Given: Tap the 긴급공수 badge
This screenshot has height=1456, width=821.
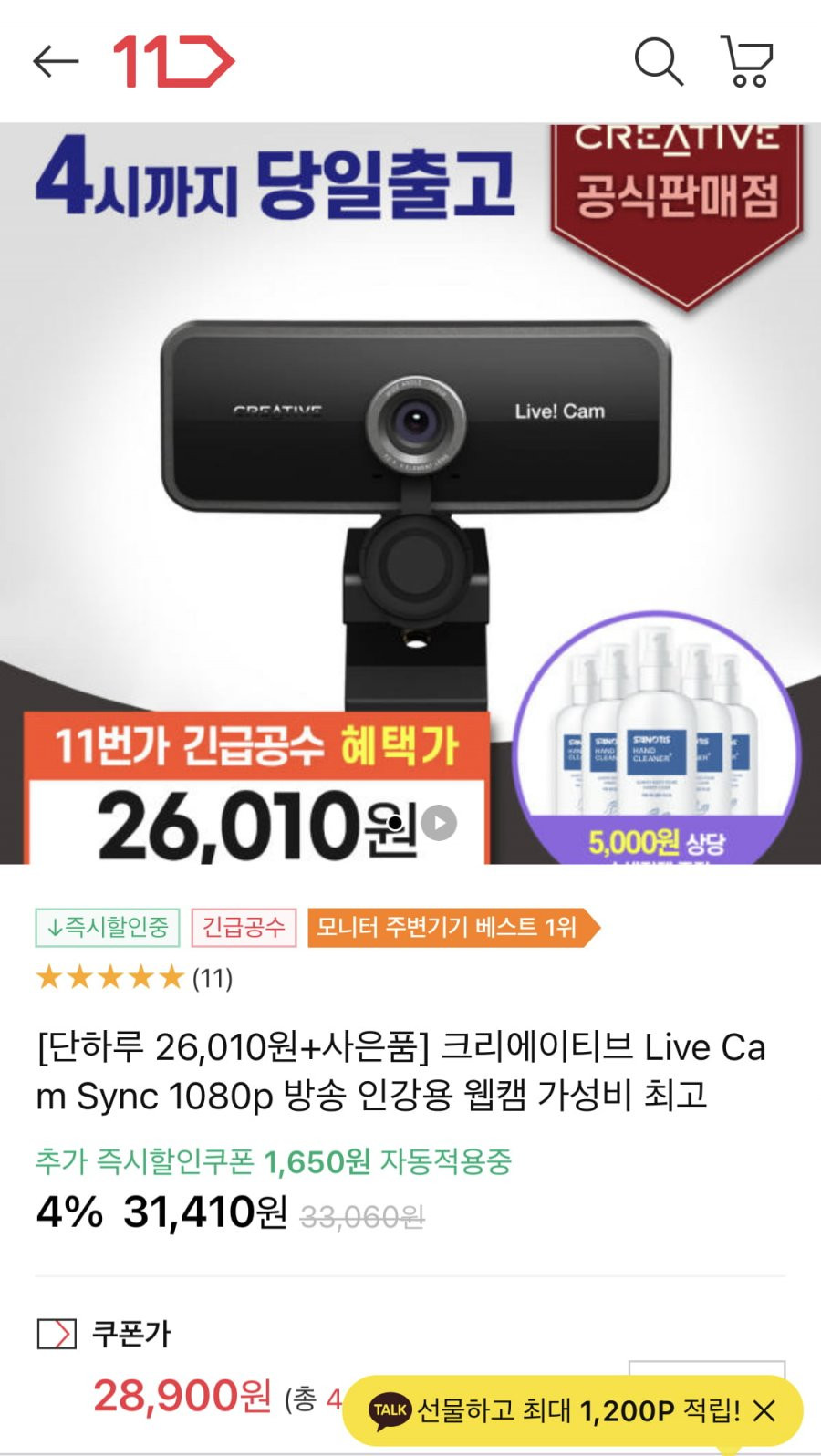Looking at the screenshot, I should pos(244,928).
